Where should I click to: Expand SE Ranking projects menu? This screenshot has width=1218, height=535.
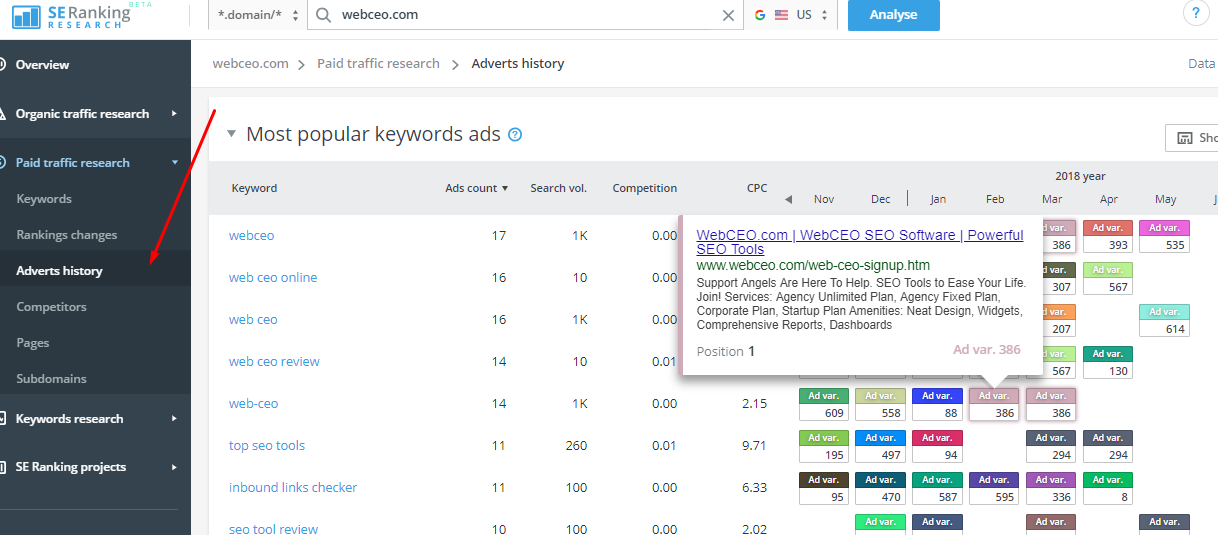[x=174, y=467]
